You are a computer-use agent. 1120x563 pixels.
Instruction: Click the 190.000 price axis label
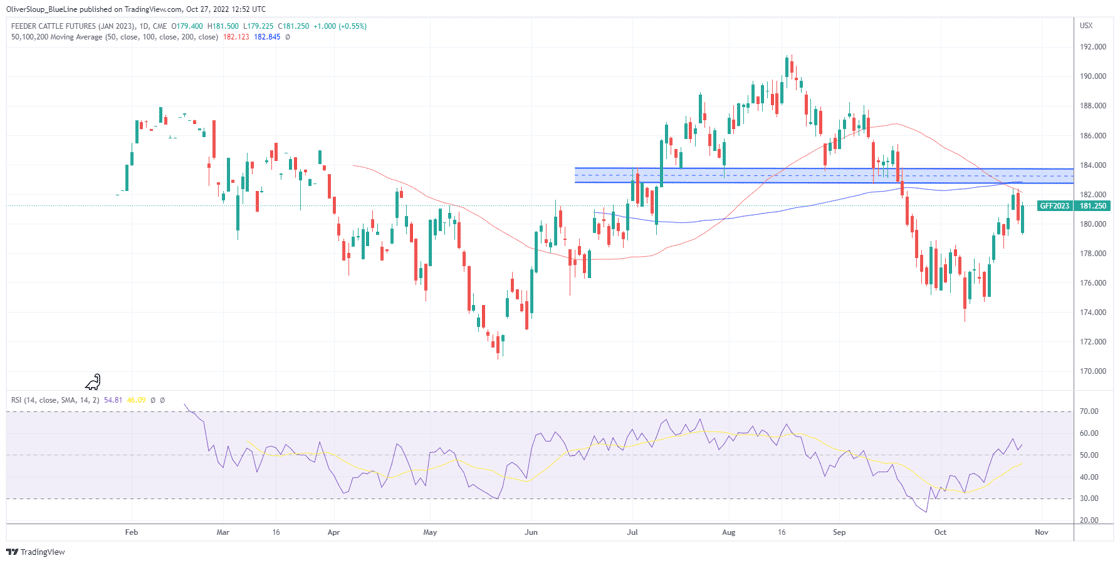coord(1092,76)
